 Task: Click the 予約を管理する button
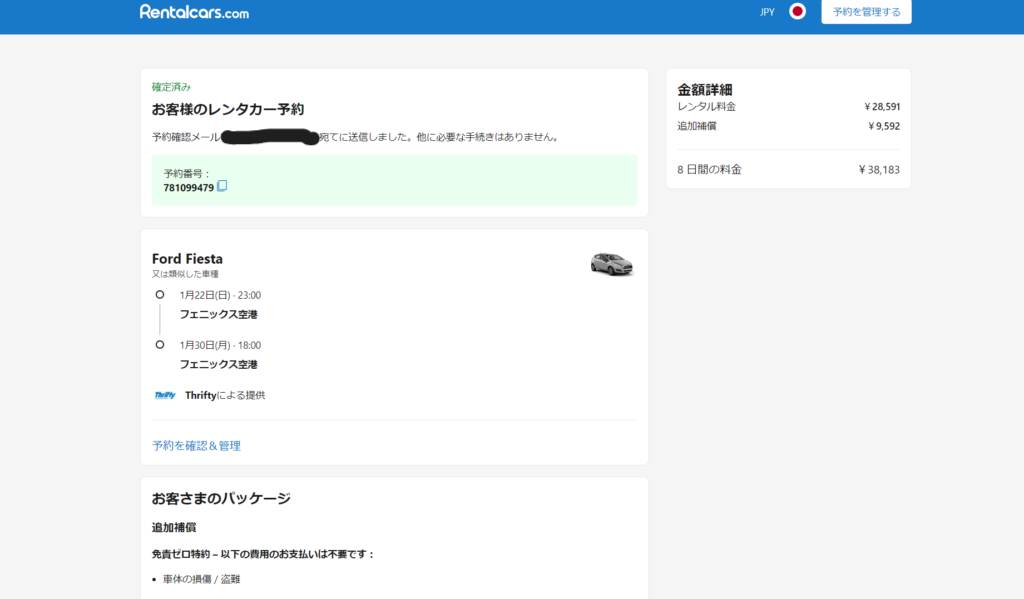866,12
